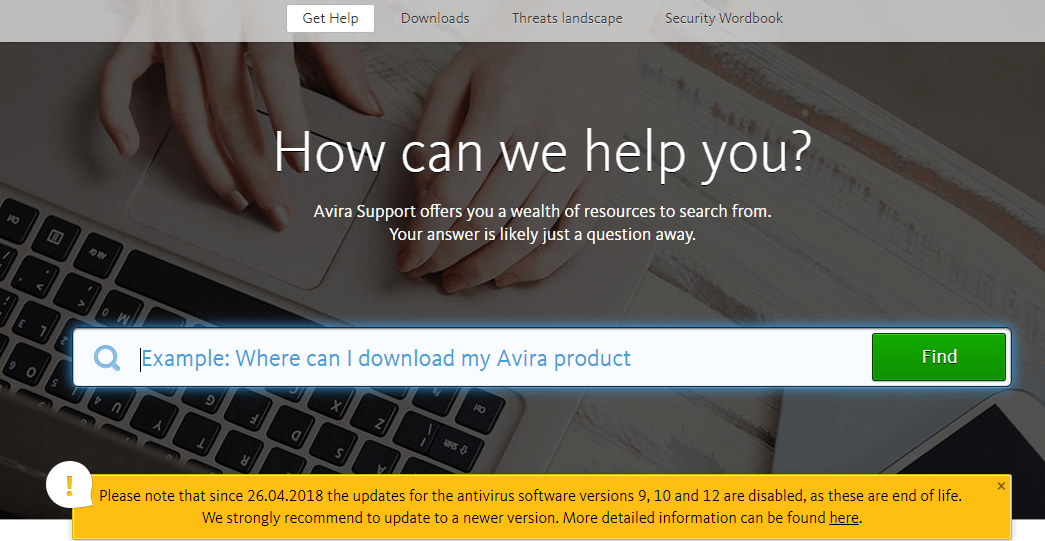This screenshot has width=1045, height=541.
Task: Close the yellow end-of-life notice banner
Action: click(1001, 486)
